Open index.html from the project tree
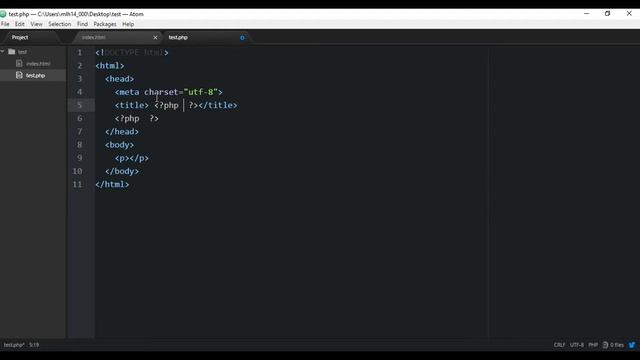 click(38, 64)
